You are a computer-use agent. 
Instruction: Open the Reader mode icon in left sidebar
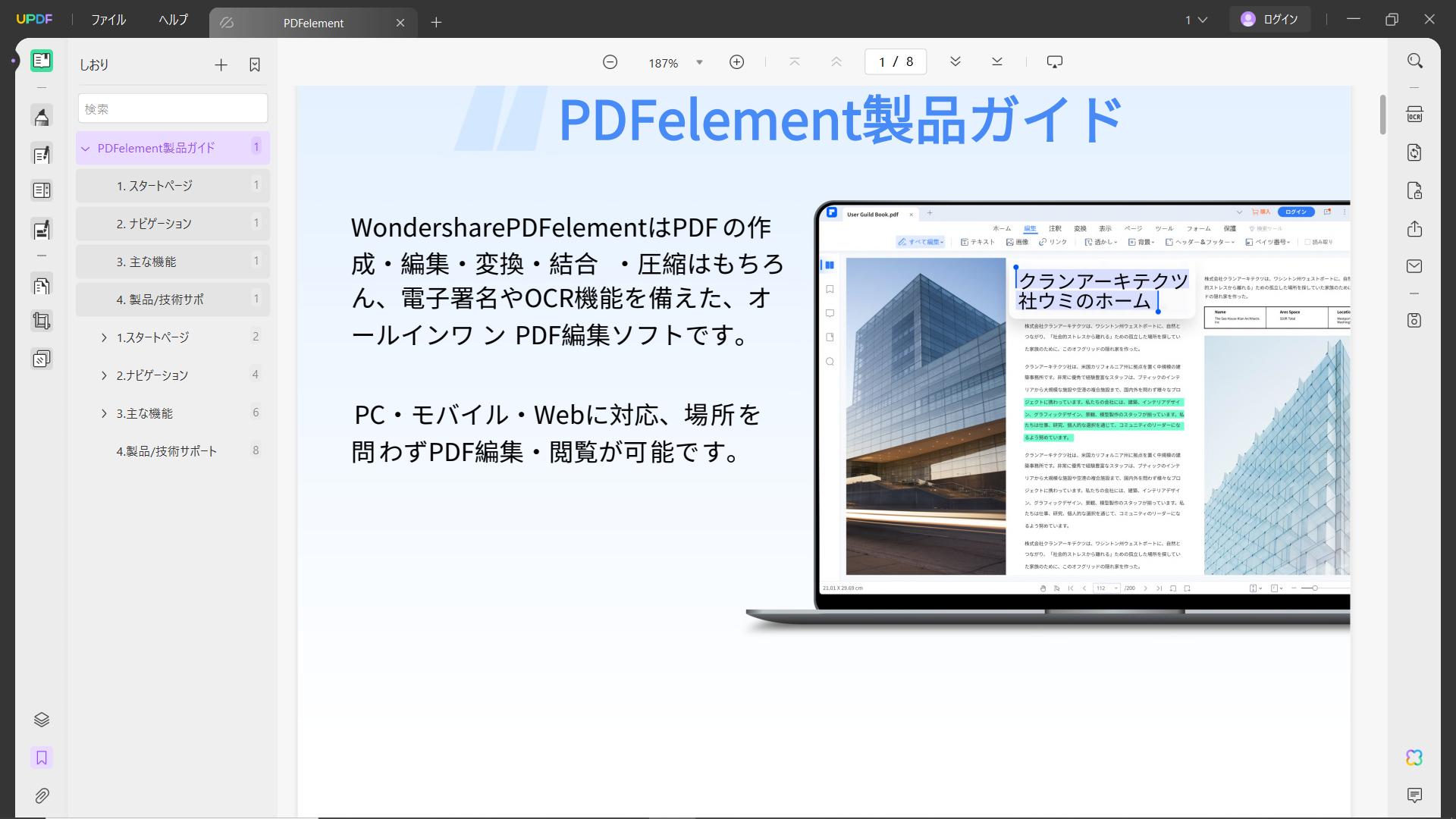(x=42, y=61)
